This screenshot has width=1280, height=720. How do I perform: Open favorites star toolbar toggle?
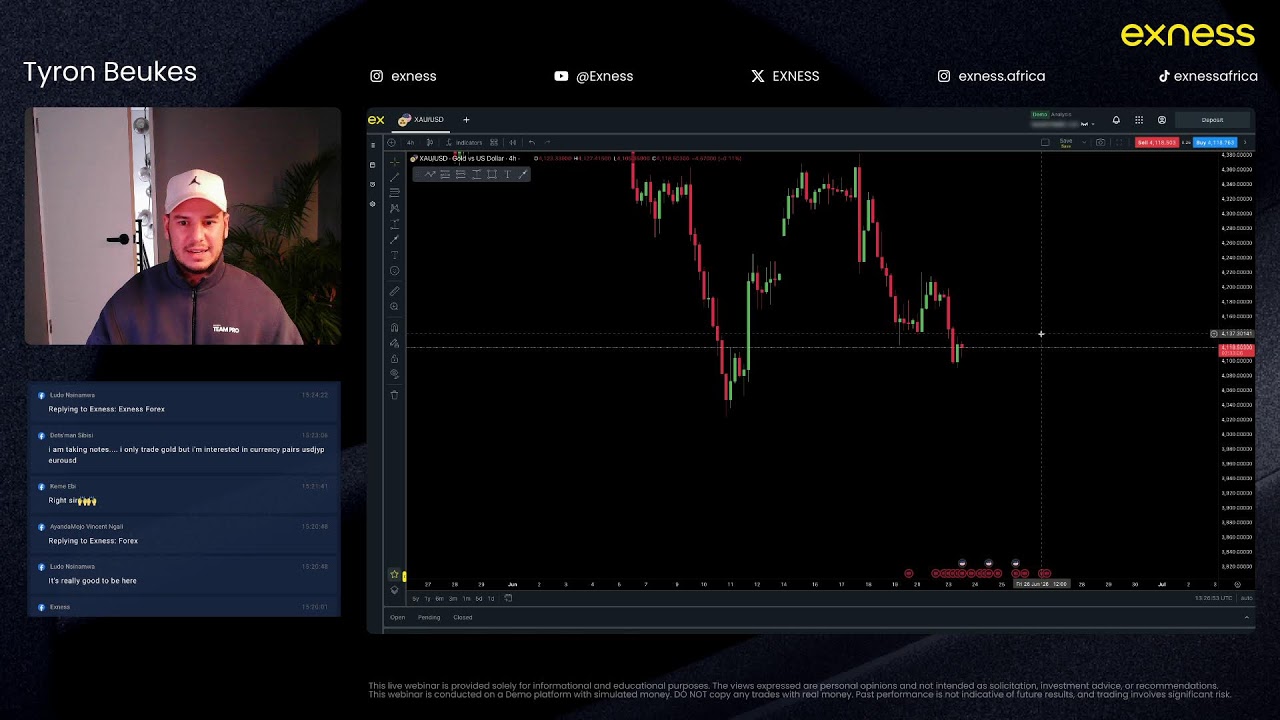coord(394,574)
